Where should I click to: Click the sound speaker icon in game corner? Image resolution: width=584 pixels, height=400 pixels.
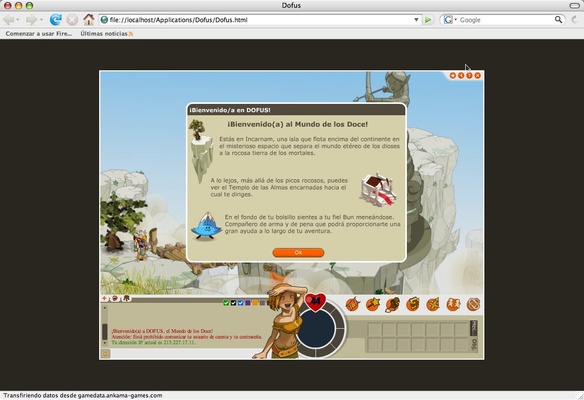click(461, 76)
